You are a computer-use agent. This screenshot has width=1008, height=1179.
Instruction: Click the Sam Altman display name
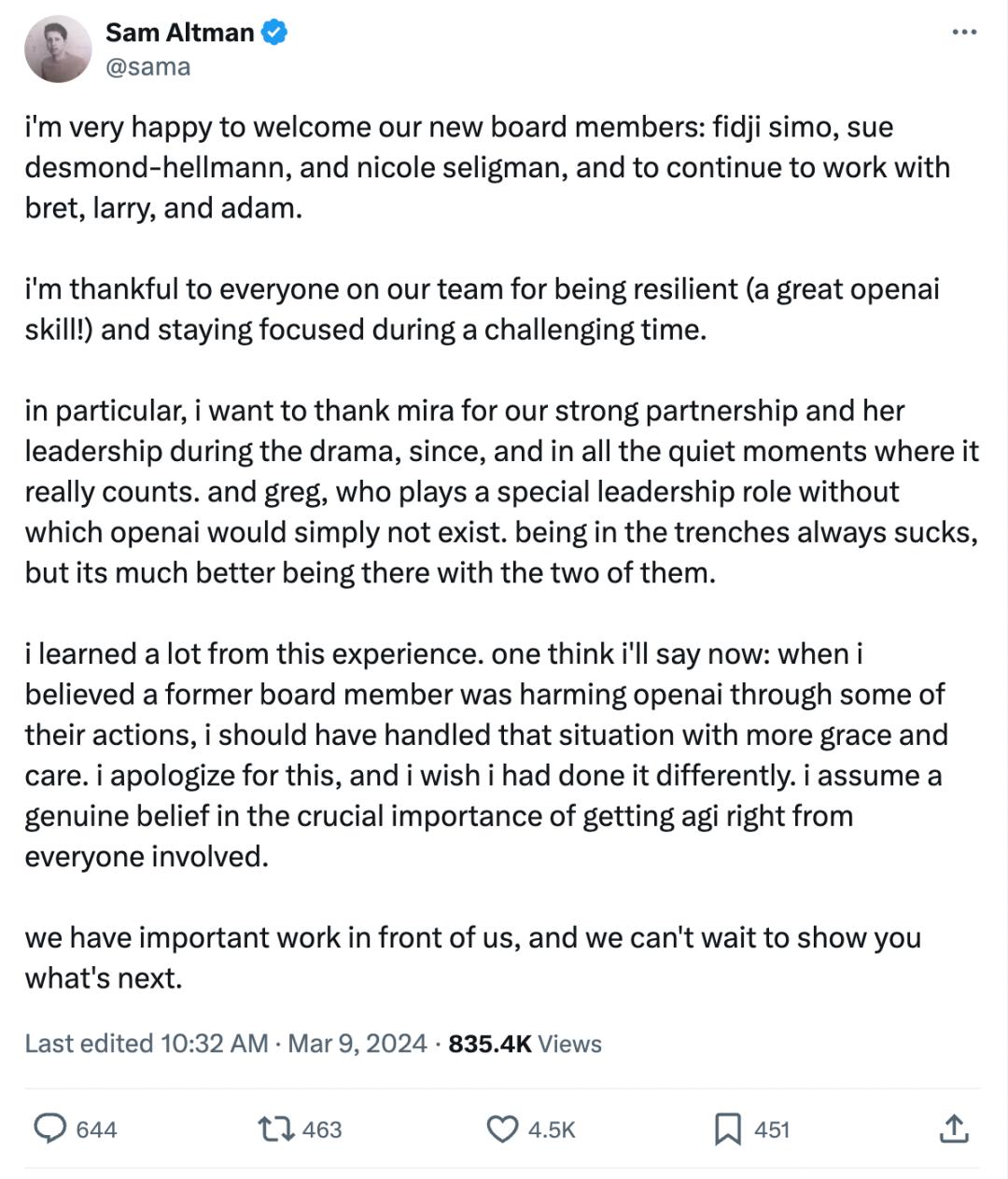(x=179, y=33)
